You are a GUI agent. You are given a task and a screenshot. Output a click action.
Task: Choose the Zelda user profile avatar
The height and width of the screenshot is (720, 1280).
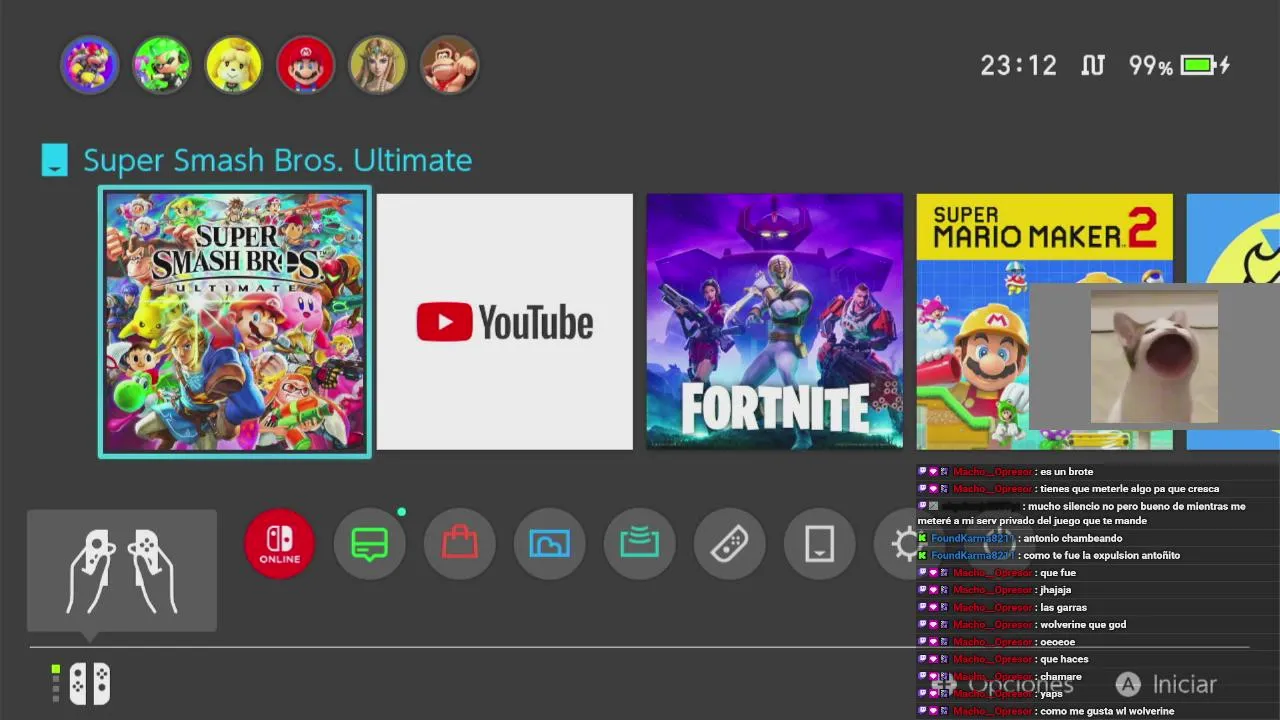click(378, 65)
